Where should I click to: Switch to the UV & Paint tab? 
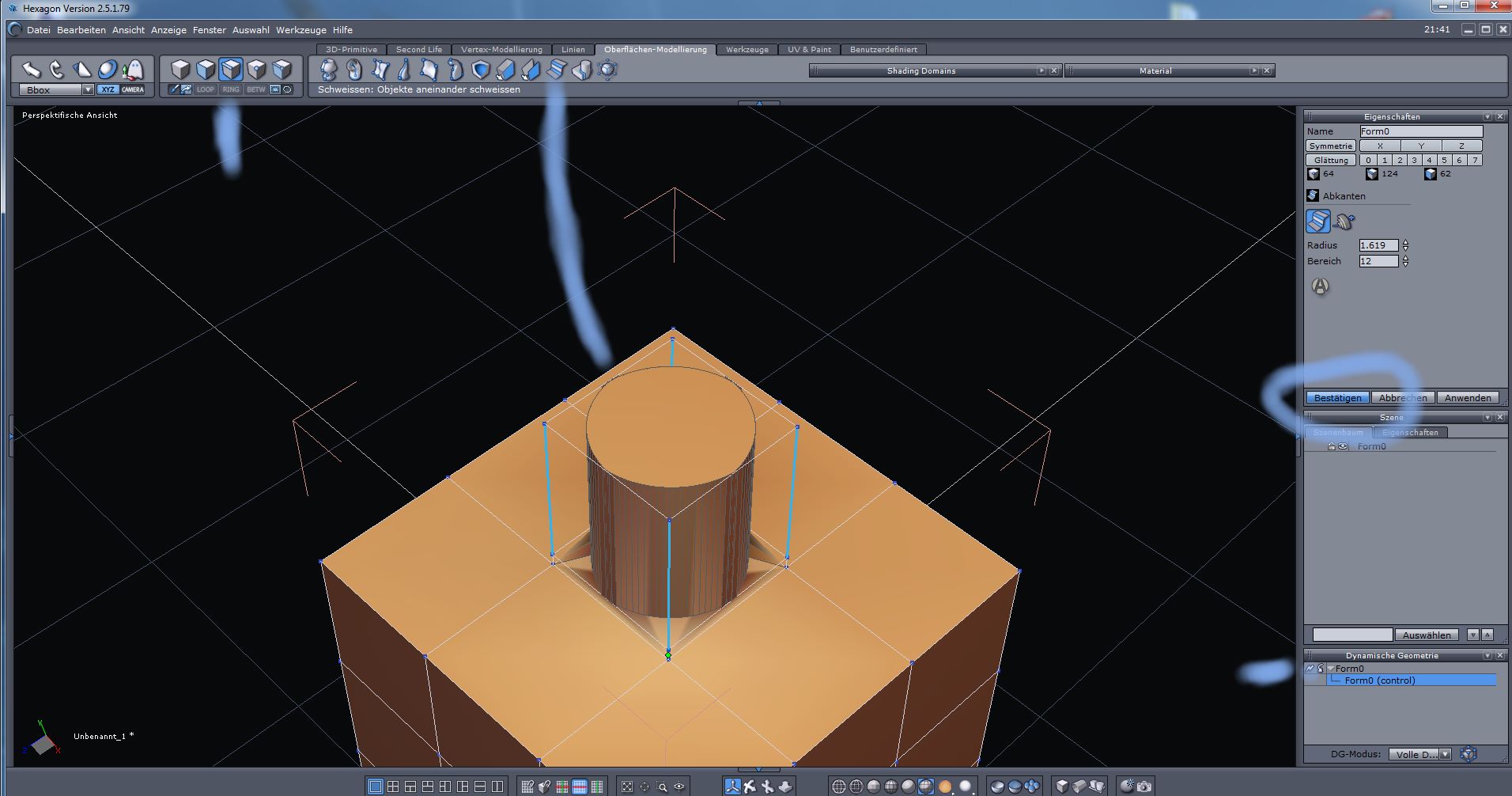pos(809,49)
